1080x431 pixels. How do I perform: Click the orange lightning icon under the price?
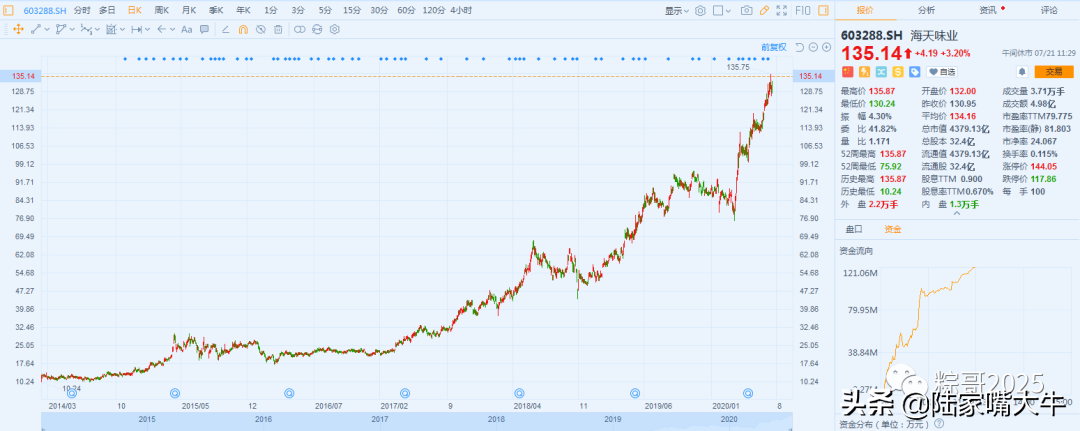pyautogui.click(x=864, y=72)
